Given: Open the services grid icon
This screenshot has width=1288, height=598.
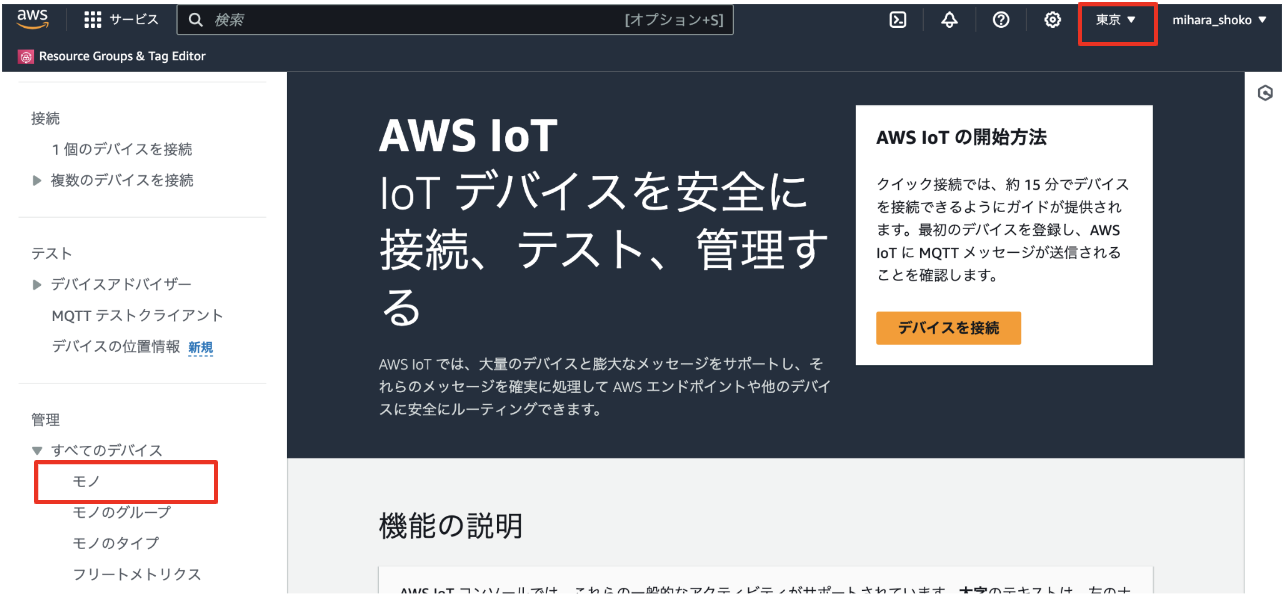Looking at the screenshot, I should (x=95, y=19).
